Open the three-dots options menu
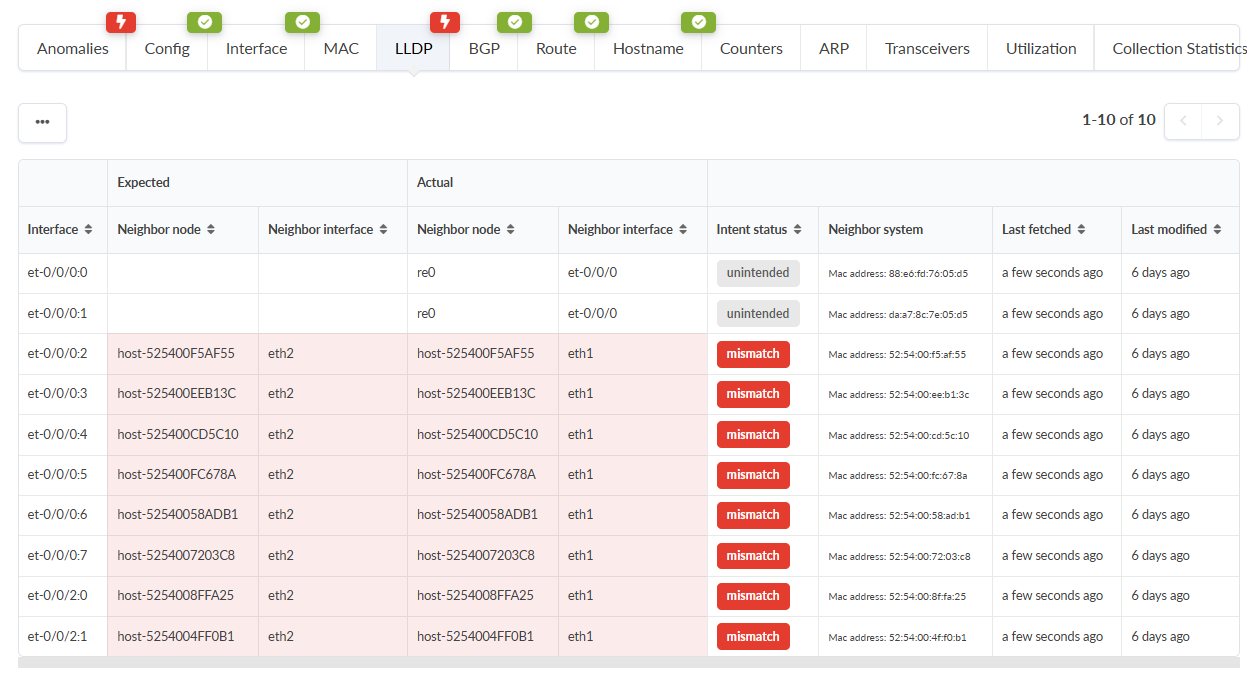1247x682 pixels. pyautogui.click(x=42, y=122)
